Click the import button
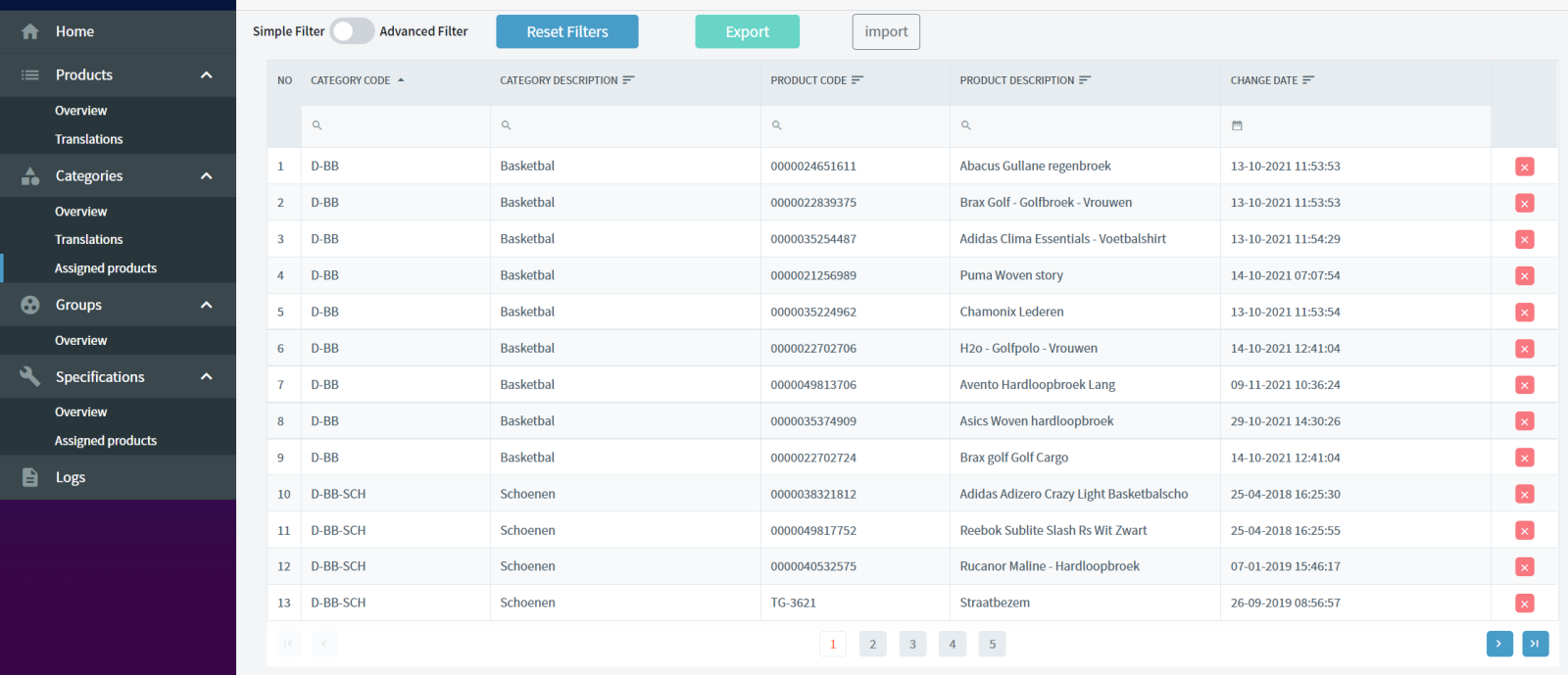1568x675 pixels. (x=886, y=31)
